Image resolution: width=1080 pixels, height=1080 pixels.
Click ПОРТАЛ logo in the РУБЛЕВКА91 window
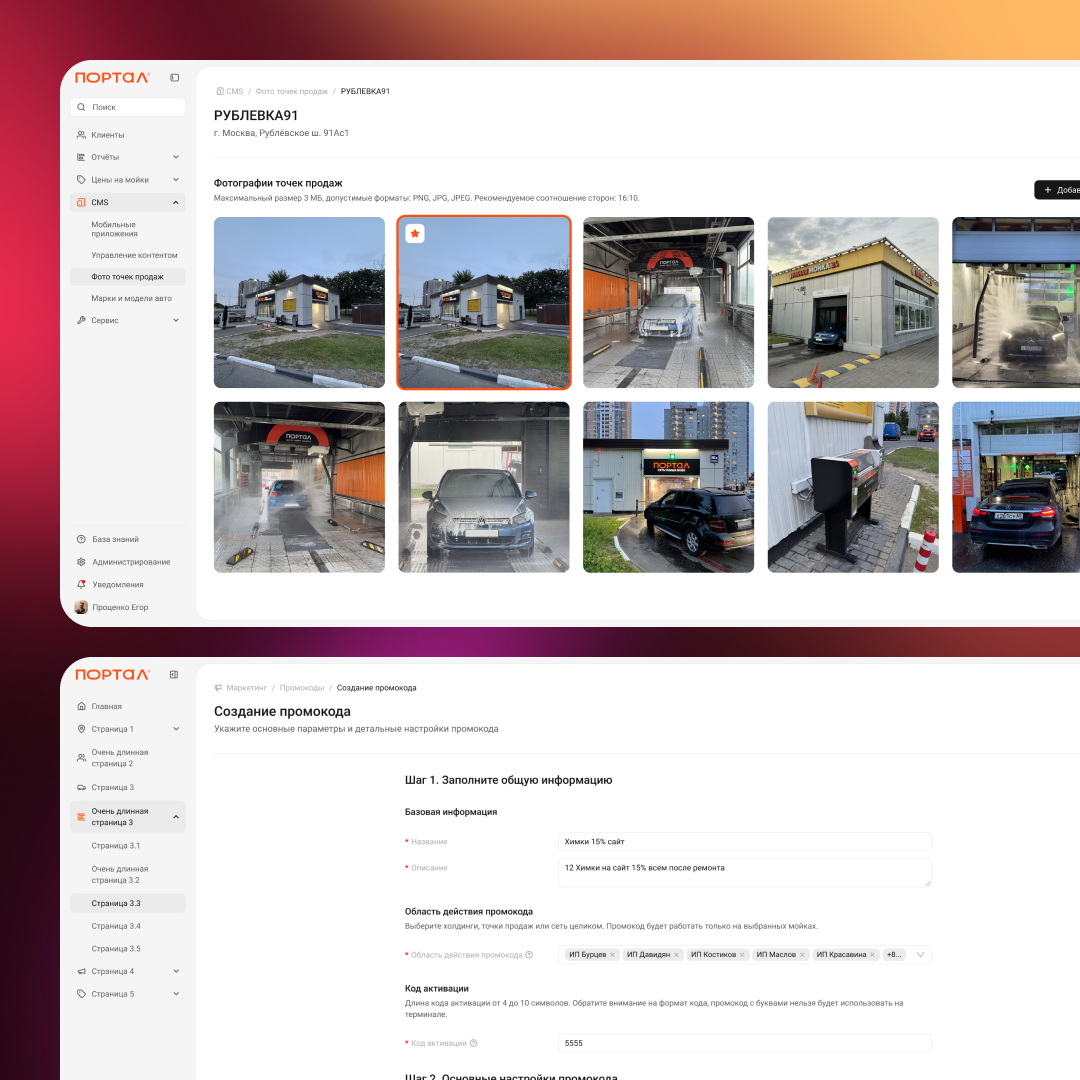pos(112,78)
